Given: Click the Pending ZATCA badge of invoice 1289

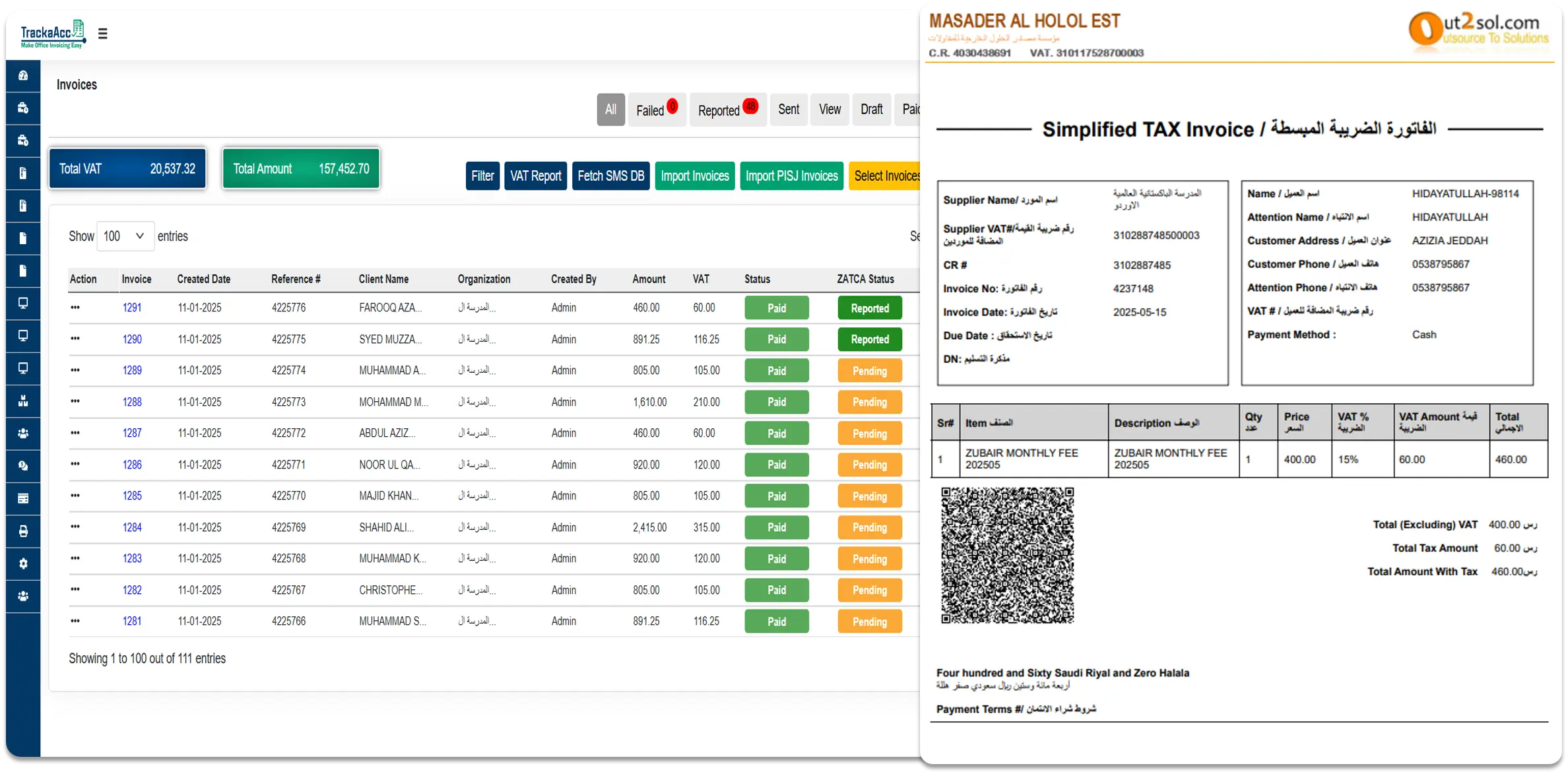Looking at the screenshot, I should pos(870,371).
